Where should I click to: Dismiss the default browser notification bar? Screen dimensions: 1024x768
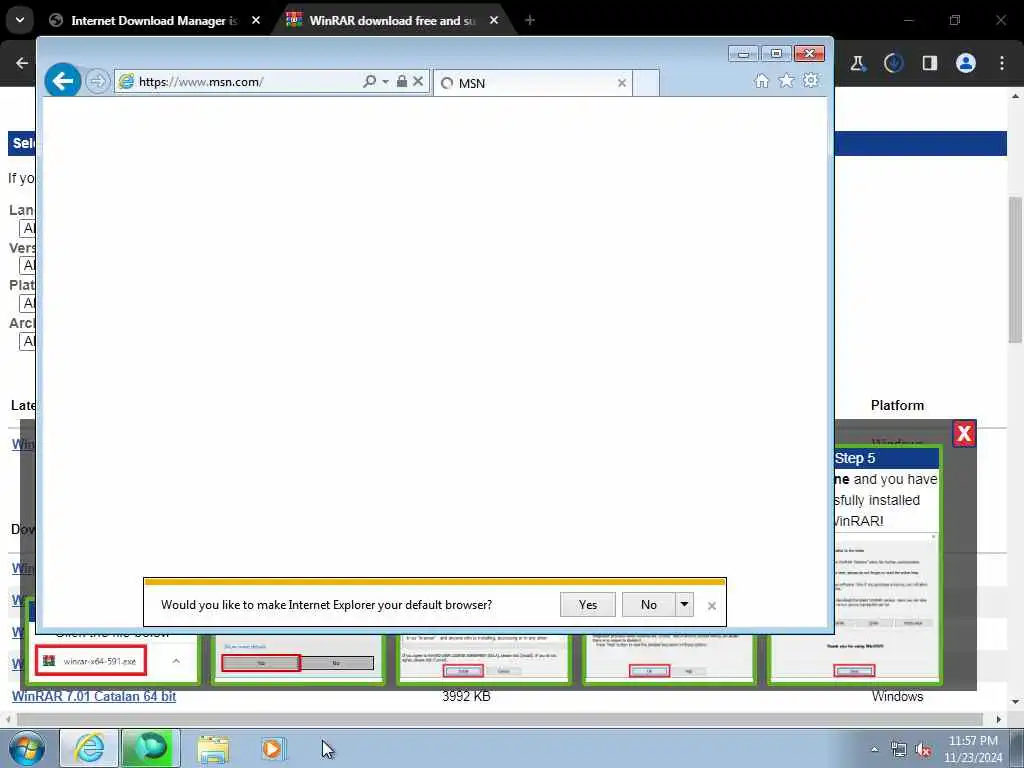(712, 606)
